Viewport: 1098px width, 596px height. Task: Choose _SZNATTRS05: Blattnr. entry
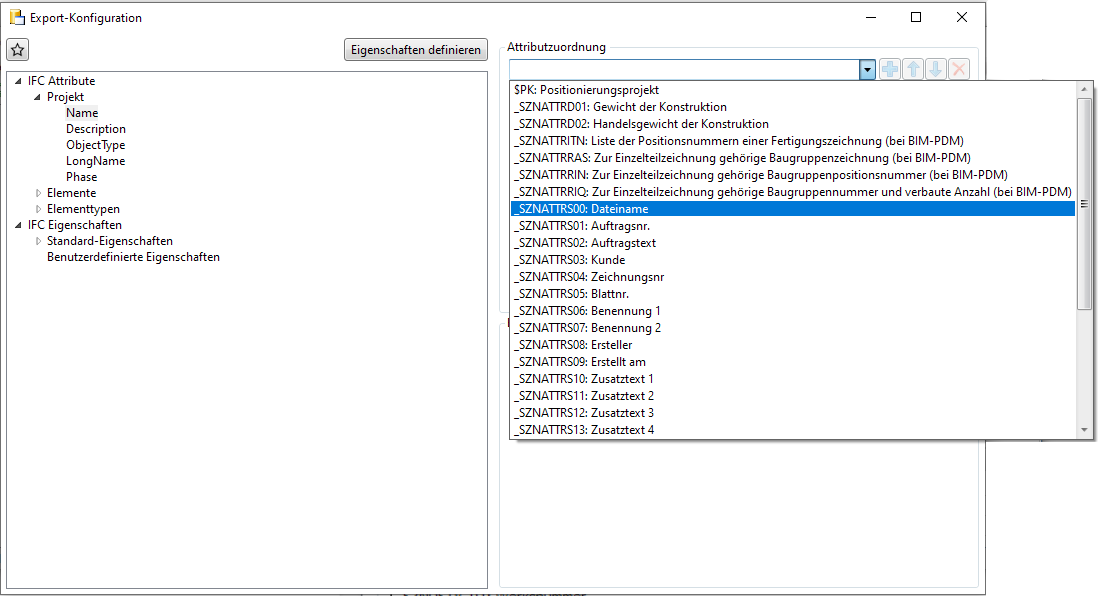point(793,294)
